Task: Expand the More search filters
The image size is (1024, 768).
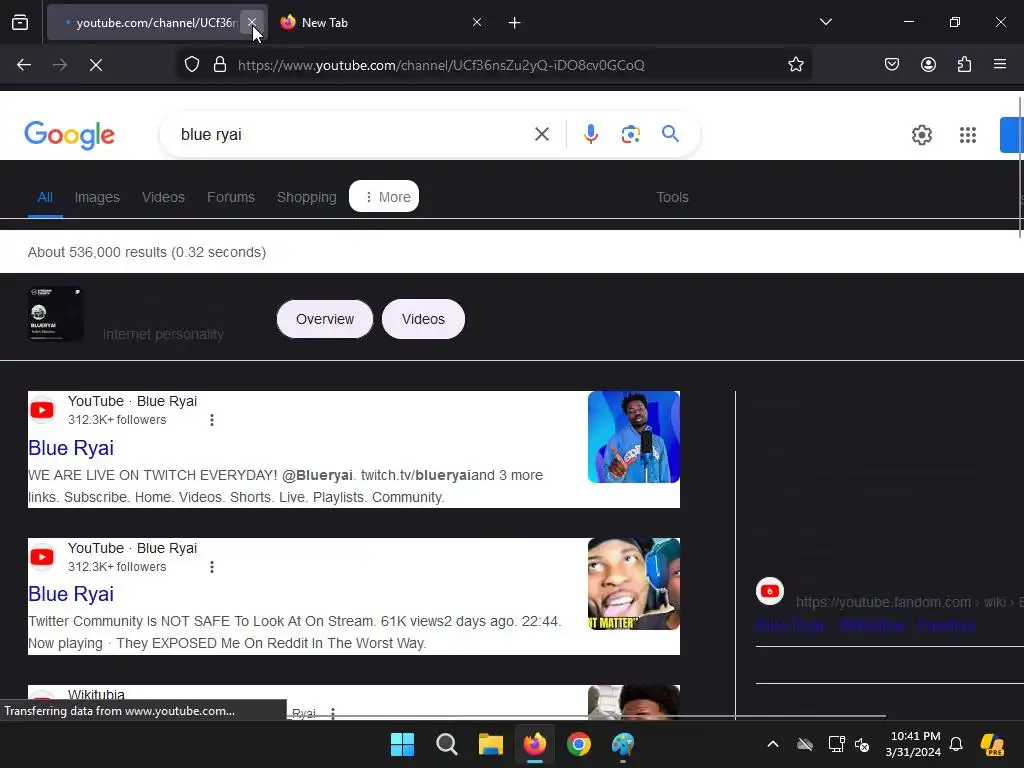Action: point(384,197)
